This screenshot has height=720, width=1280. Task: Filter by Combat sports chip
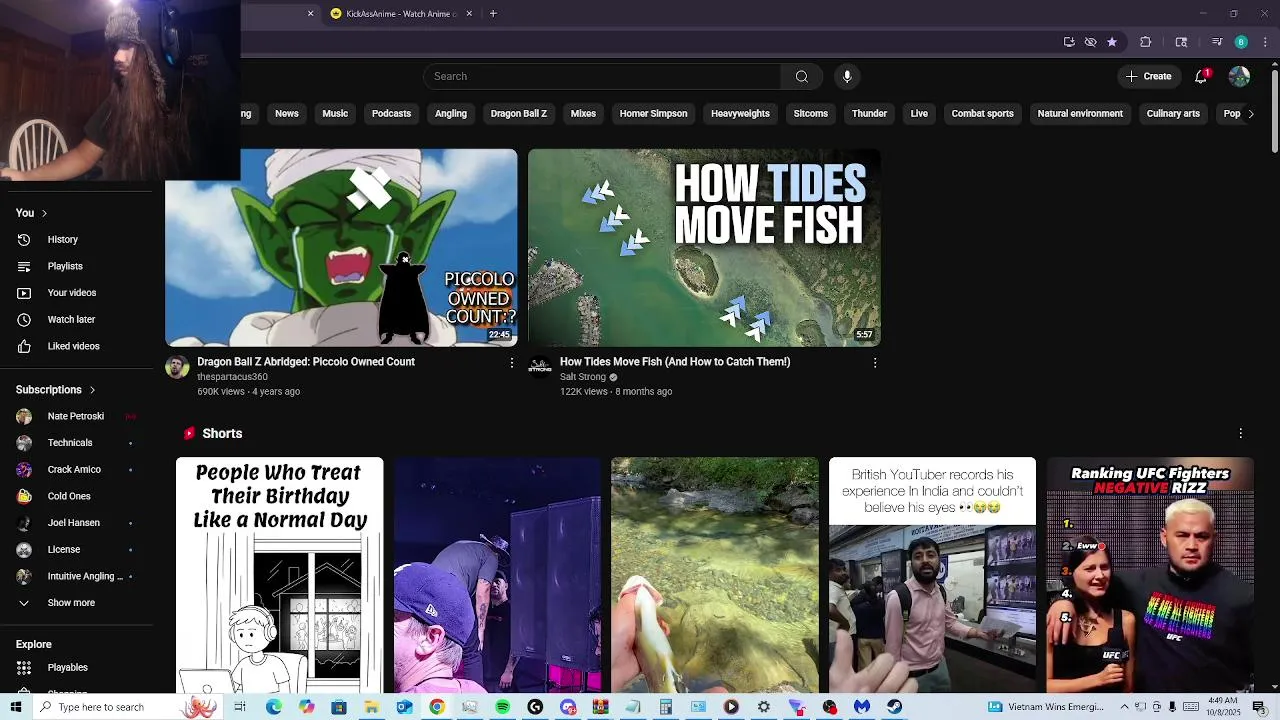982,114
